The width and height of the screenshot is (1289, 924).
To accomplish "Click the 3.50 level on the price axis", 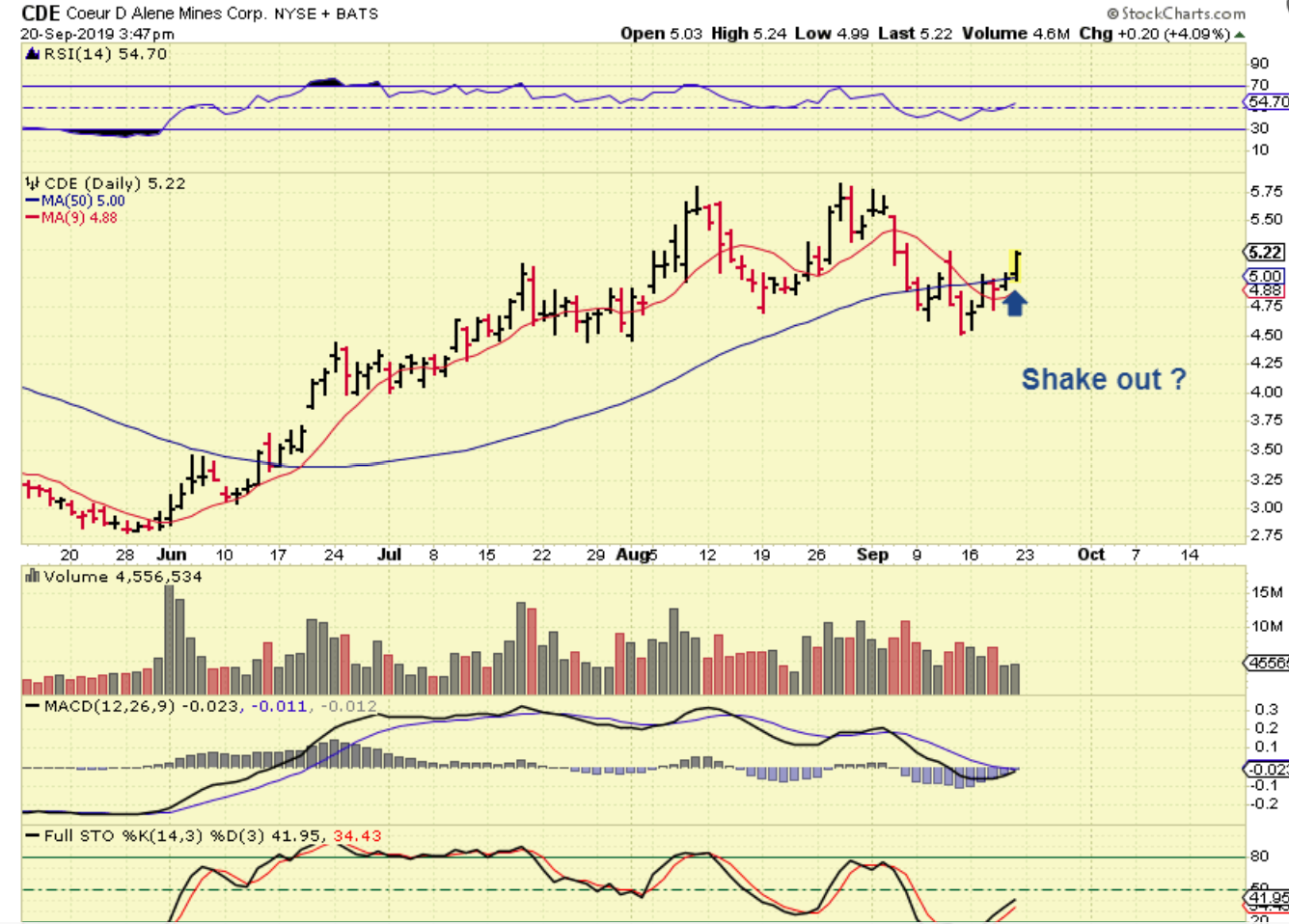I will (1265, 449).
